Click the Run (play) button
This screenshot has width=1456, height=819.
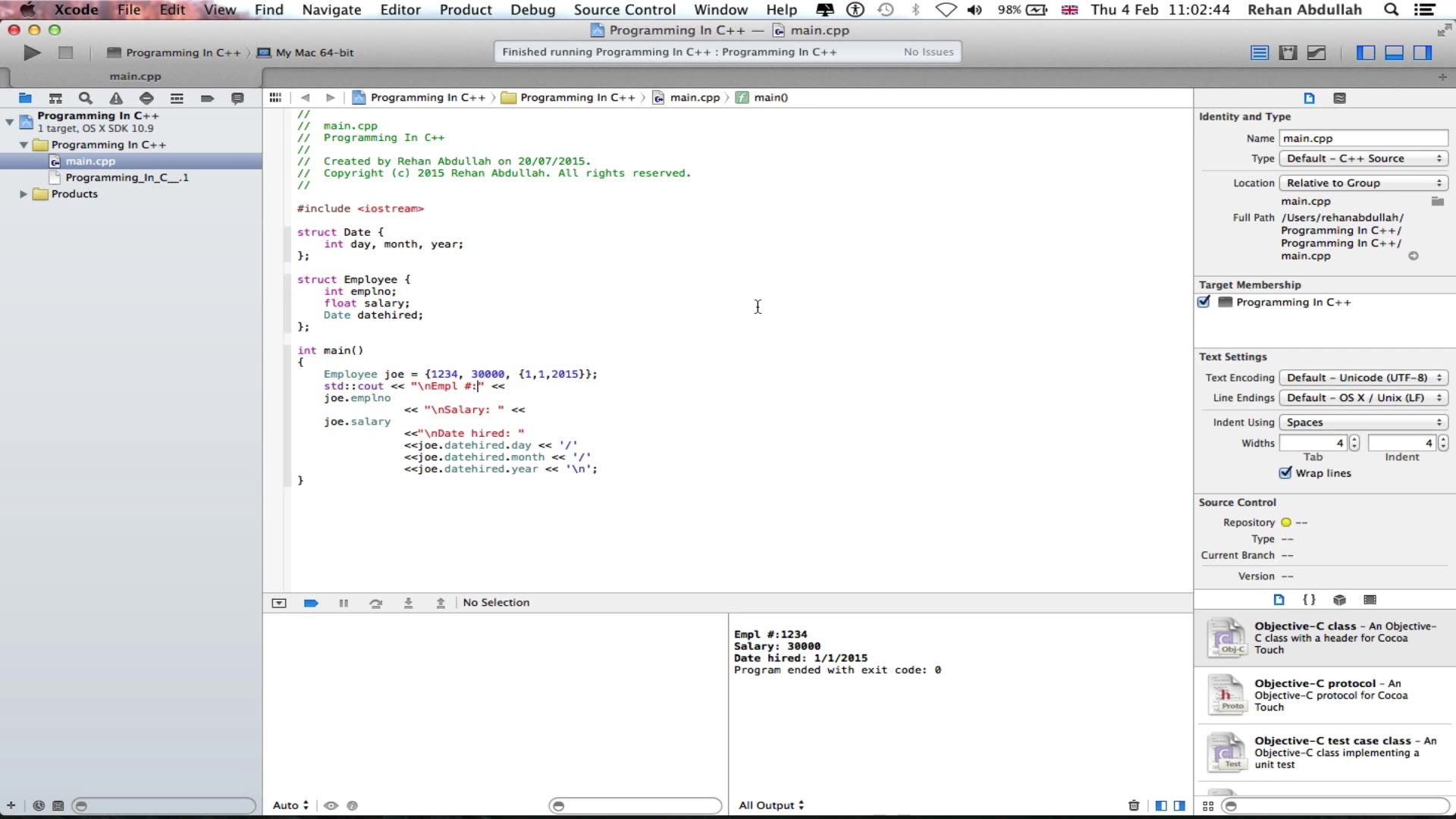(x=32, y=52)
